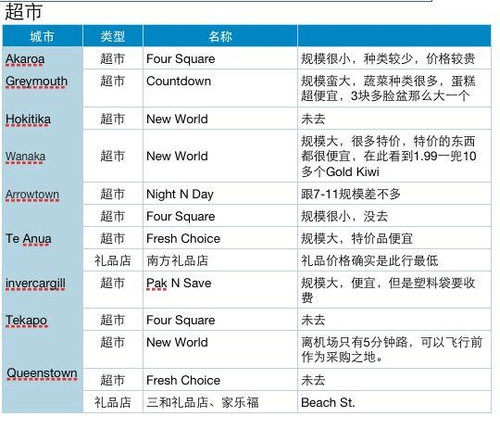Click 礼品店 type in the Beach St. row
Viewport: 500px width, 429px height.
[113, 402]
